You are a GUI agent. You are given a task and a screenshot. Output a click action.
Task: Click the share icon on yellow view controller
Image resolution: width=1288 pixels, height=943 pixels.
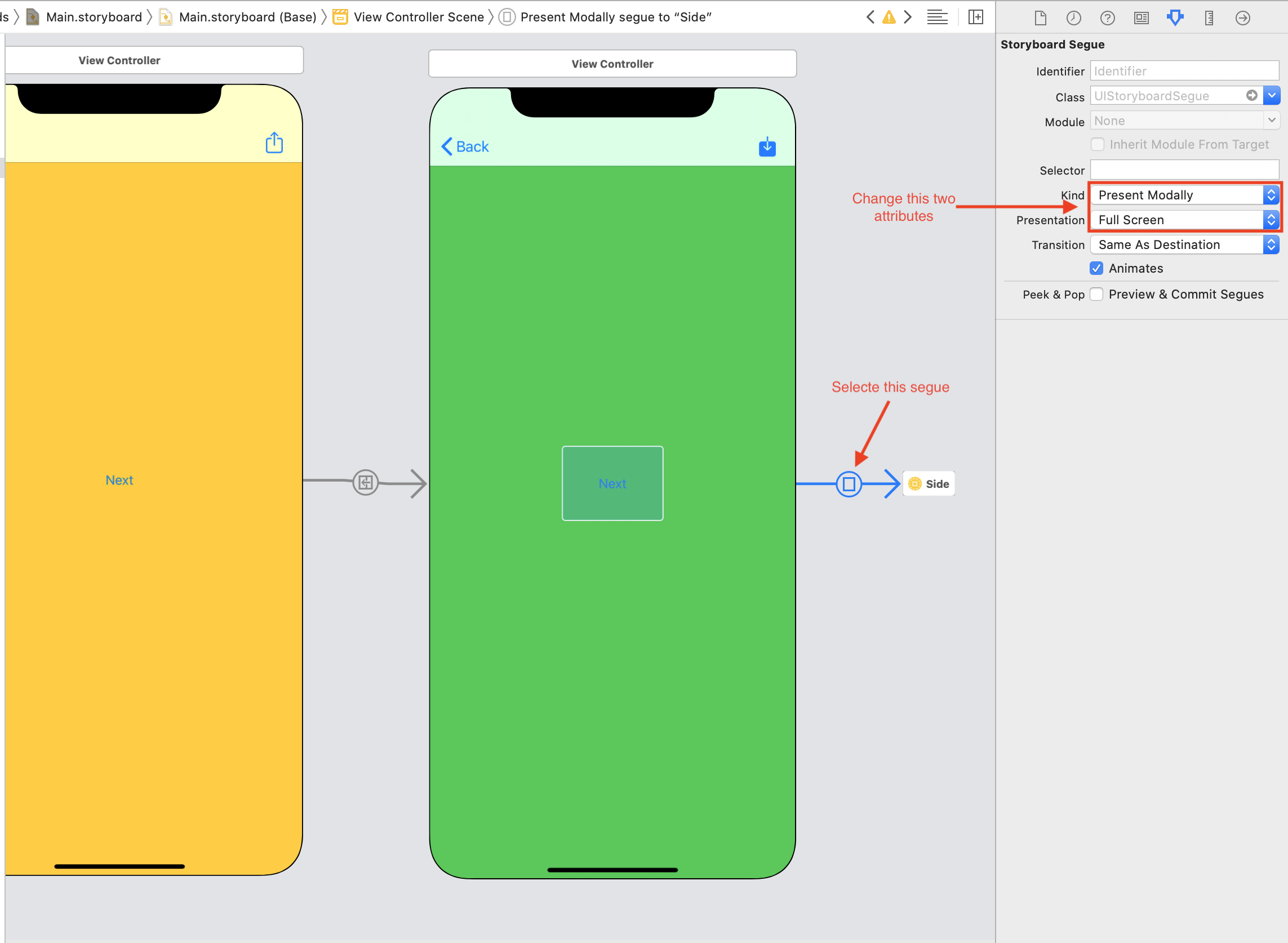click(274, 143)
